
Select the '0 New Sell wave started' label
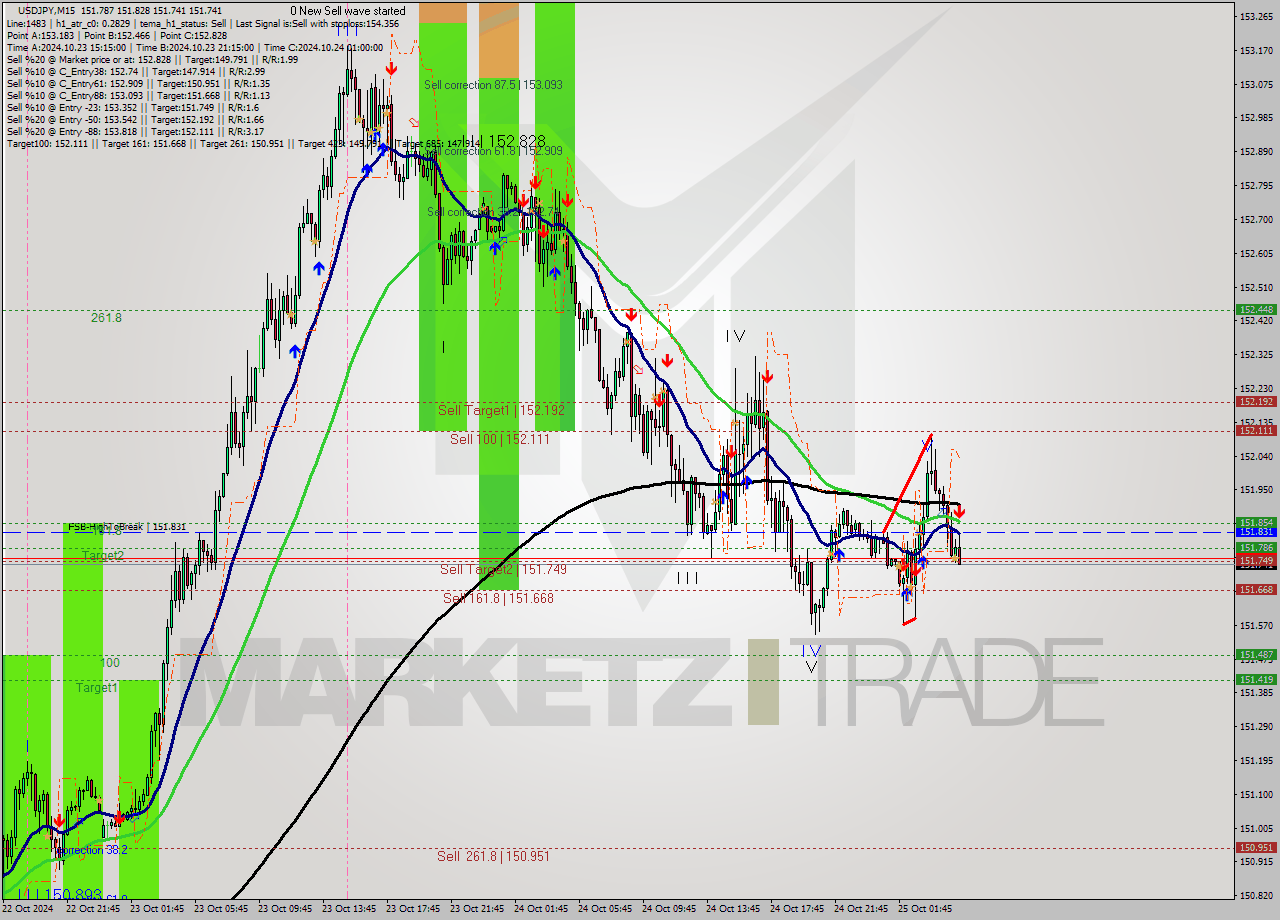pyautogui.click(x=348, y=10)
